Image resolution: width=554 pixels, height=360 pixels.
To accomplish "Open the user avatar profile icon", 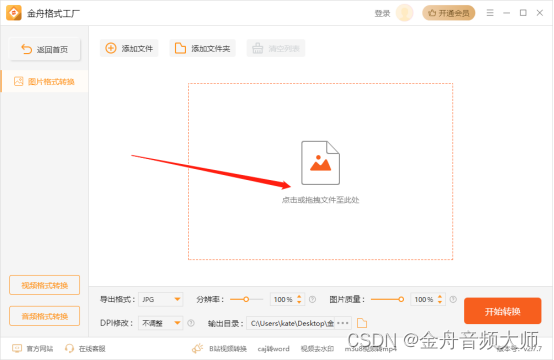I will (x=404, y=13).
